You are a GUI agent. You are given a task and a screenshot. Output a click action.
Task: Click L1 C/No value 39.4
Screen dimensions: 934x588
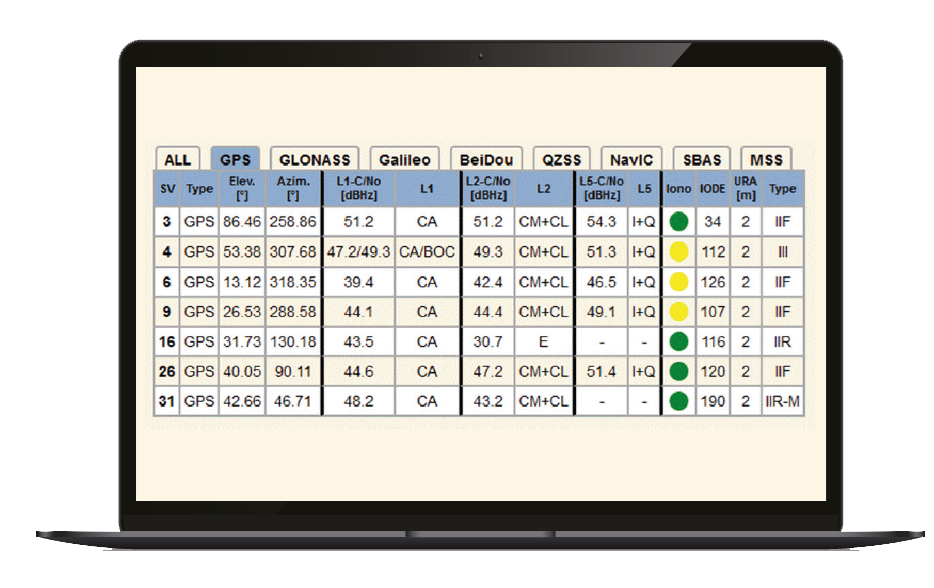359,282
